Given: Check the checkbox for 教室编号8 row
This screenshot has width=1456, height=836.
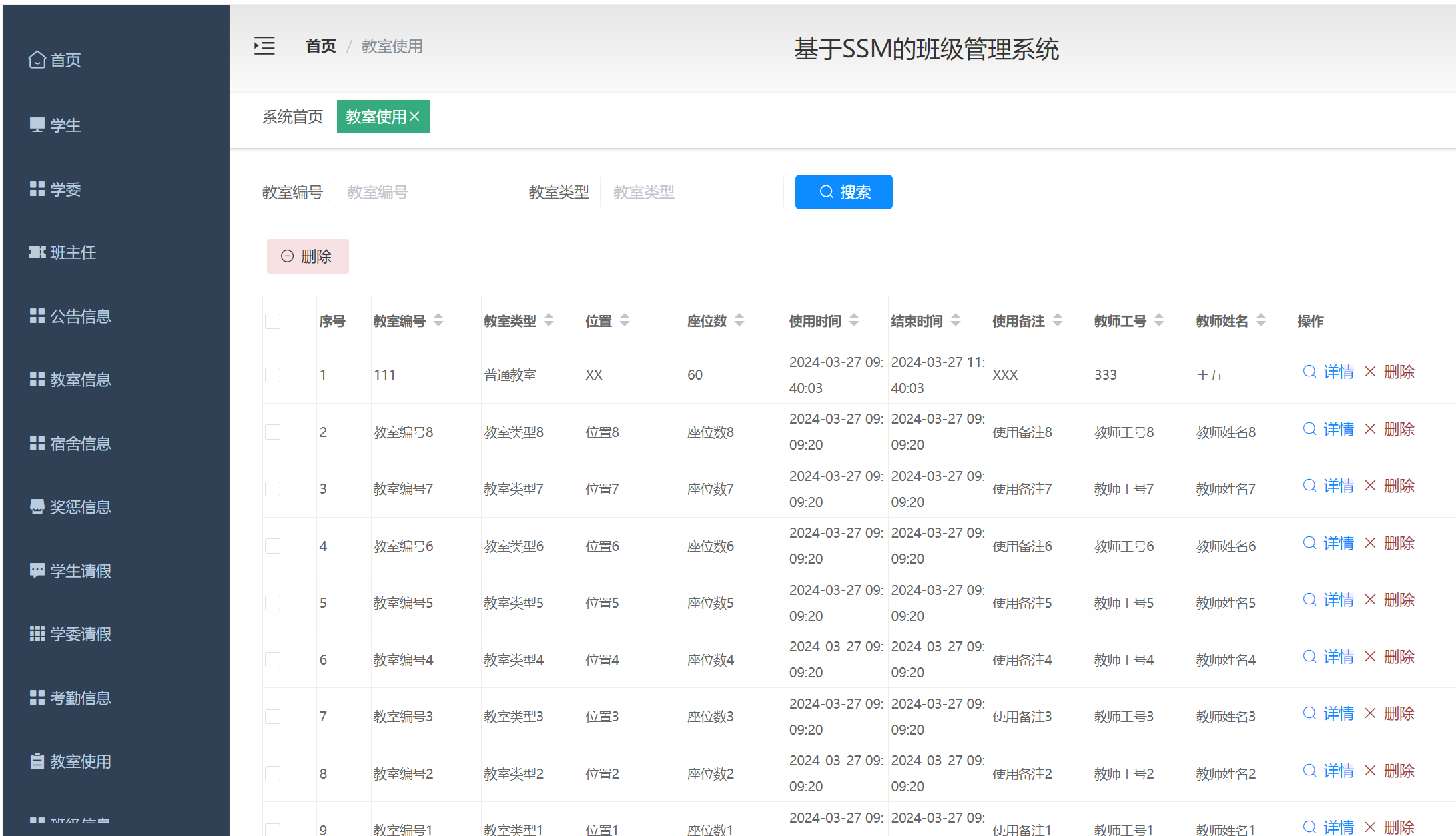Looking at the screenshot, I should coord(273,432).
